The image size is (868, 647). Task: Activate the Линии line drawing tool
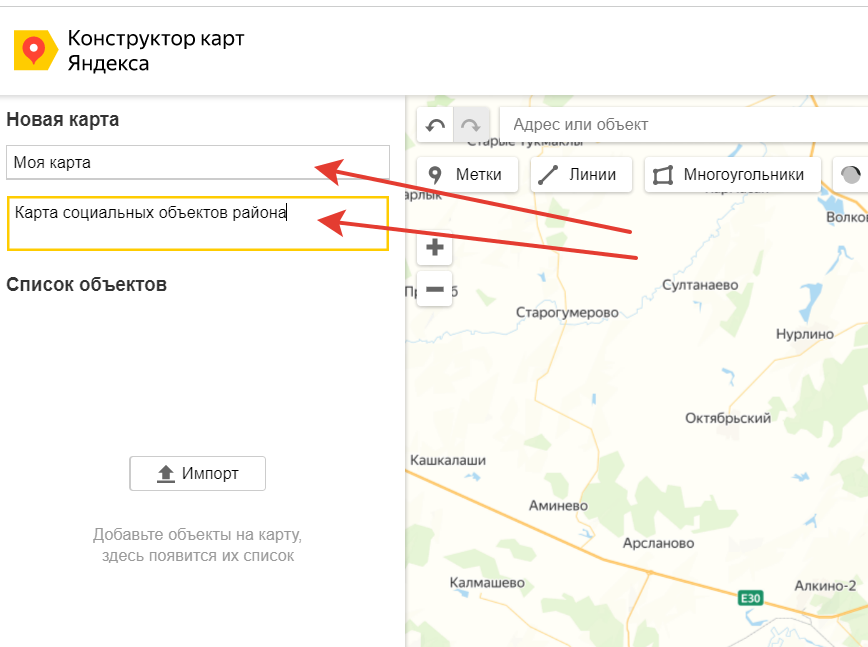click(579, 174)
